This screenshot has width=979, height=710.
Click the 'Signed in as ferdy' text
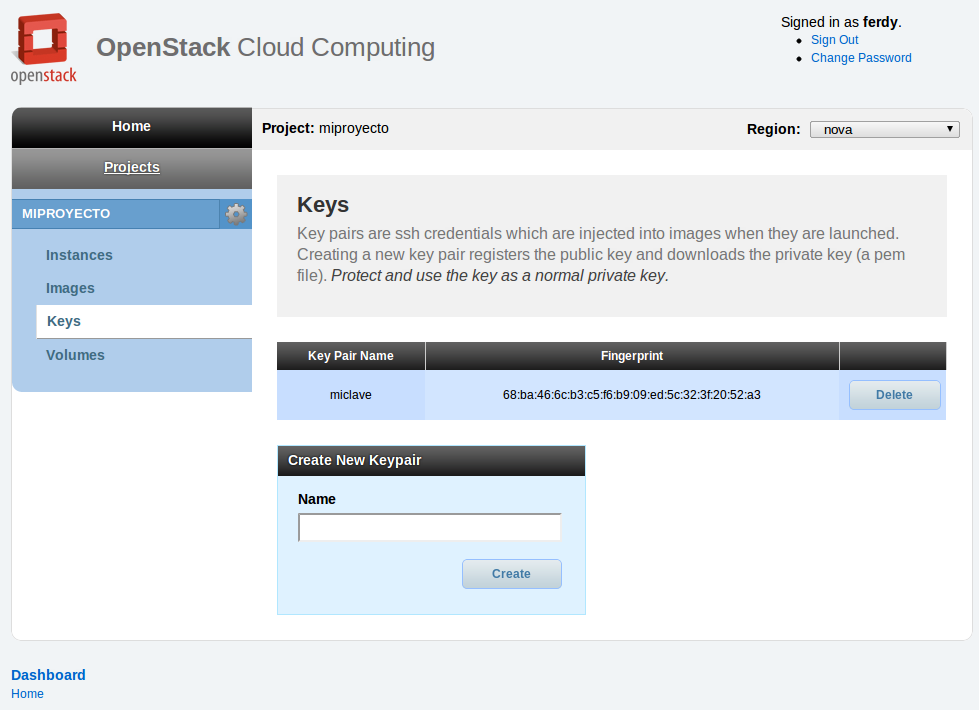pos(841,22)
